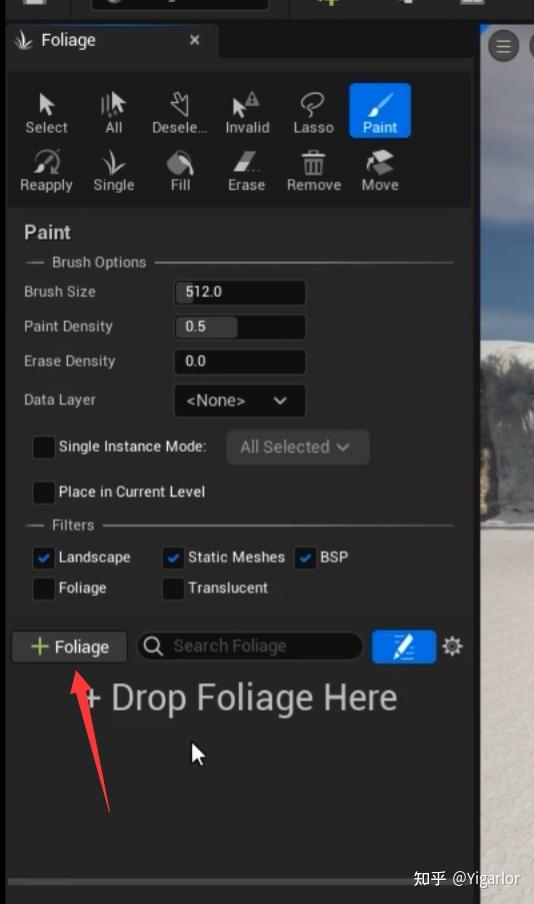The width and height of the screenshot is (534, 904).
Task: Choose the Select foliage tool
Action: (x=46, y=112)
